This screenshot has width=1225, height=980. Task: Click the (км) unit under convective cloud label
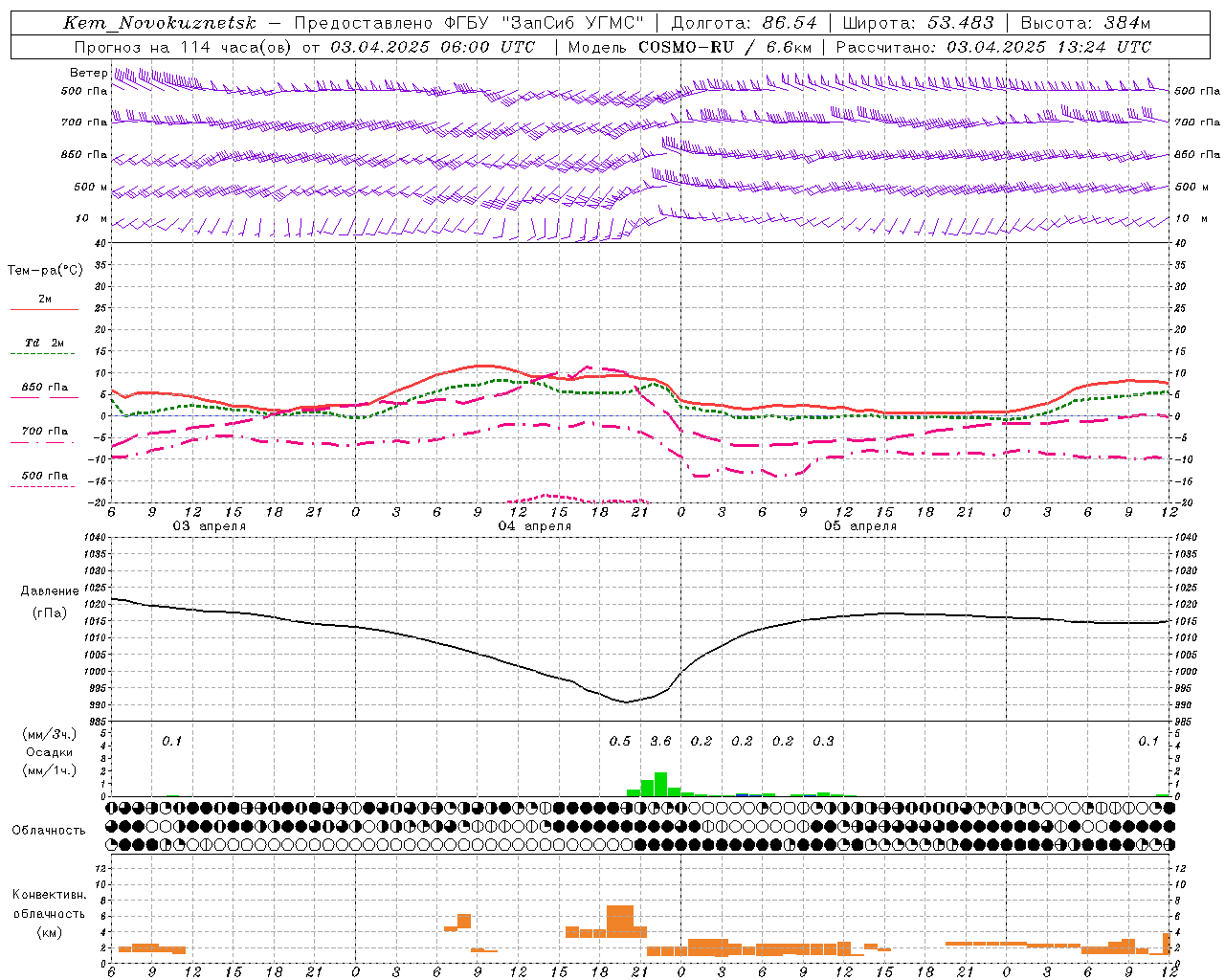pyautogui.click(x=50, y=932)
